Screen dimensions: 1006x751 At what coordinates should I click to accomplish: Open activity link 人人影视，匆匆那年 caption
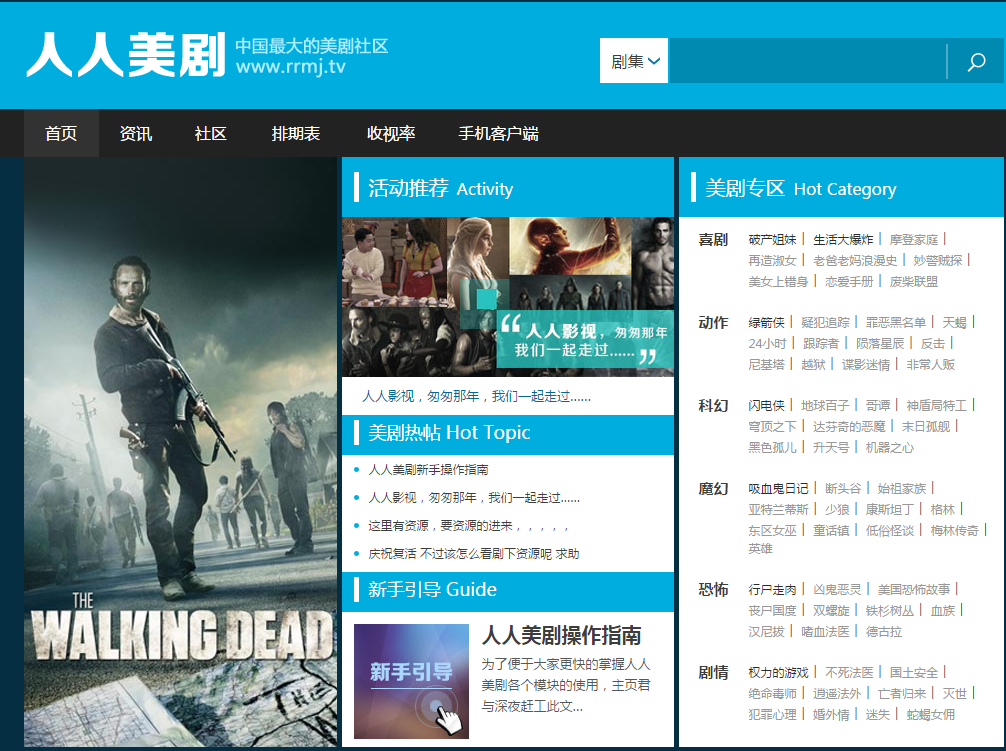477,396
